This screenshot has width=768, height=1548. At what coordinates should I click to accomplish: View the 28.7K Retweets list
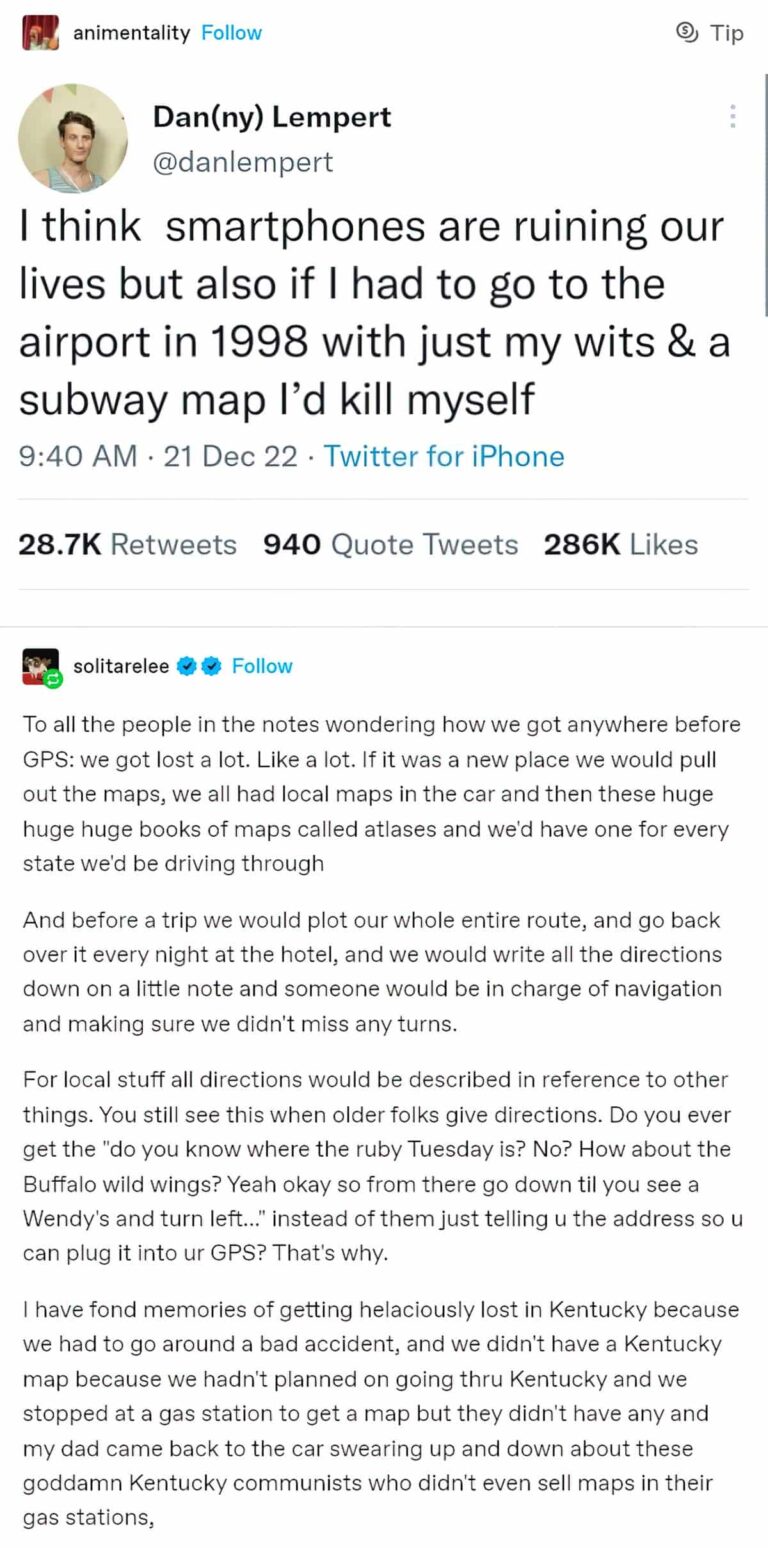tap(127, 544)
